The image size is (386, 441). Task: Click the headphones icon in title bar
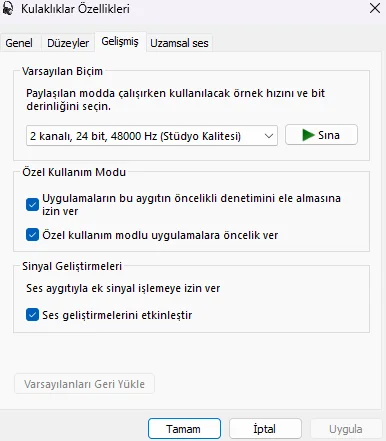[x=7, y=8]
